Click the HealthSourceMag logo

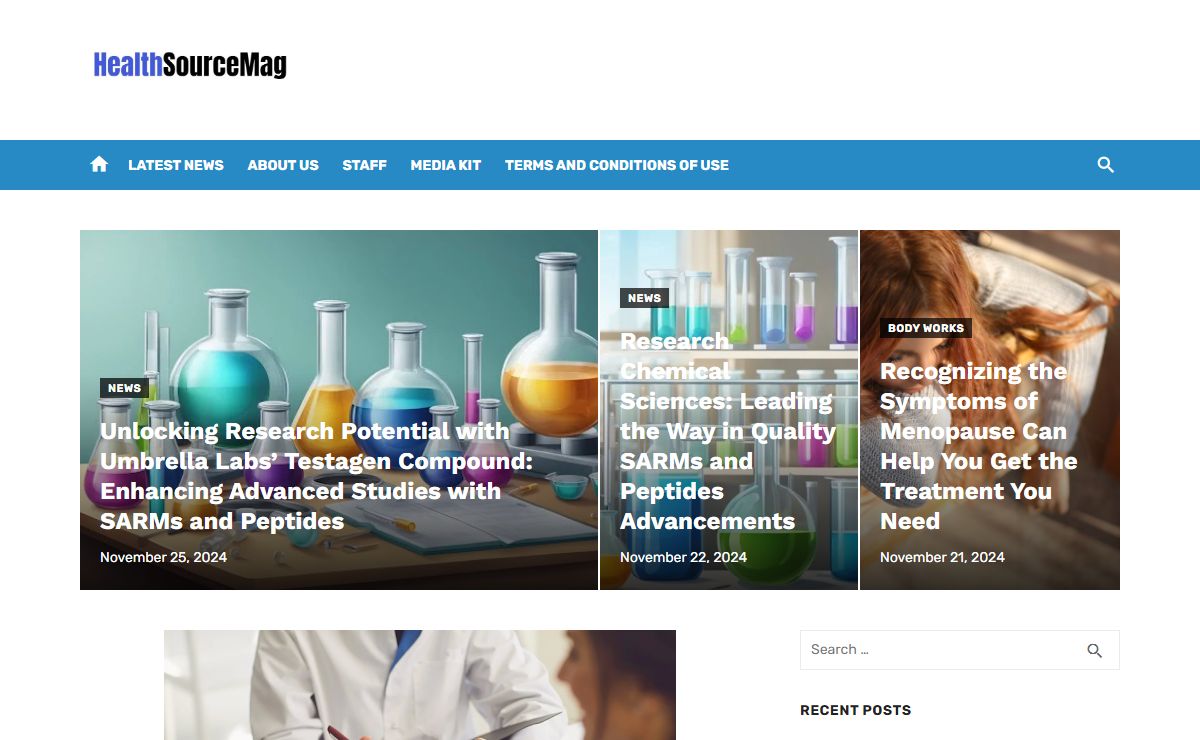(x=190, y=65)
